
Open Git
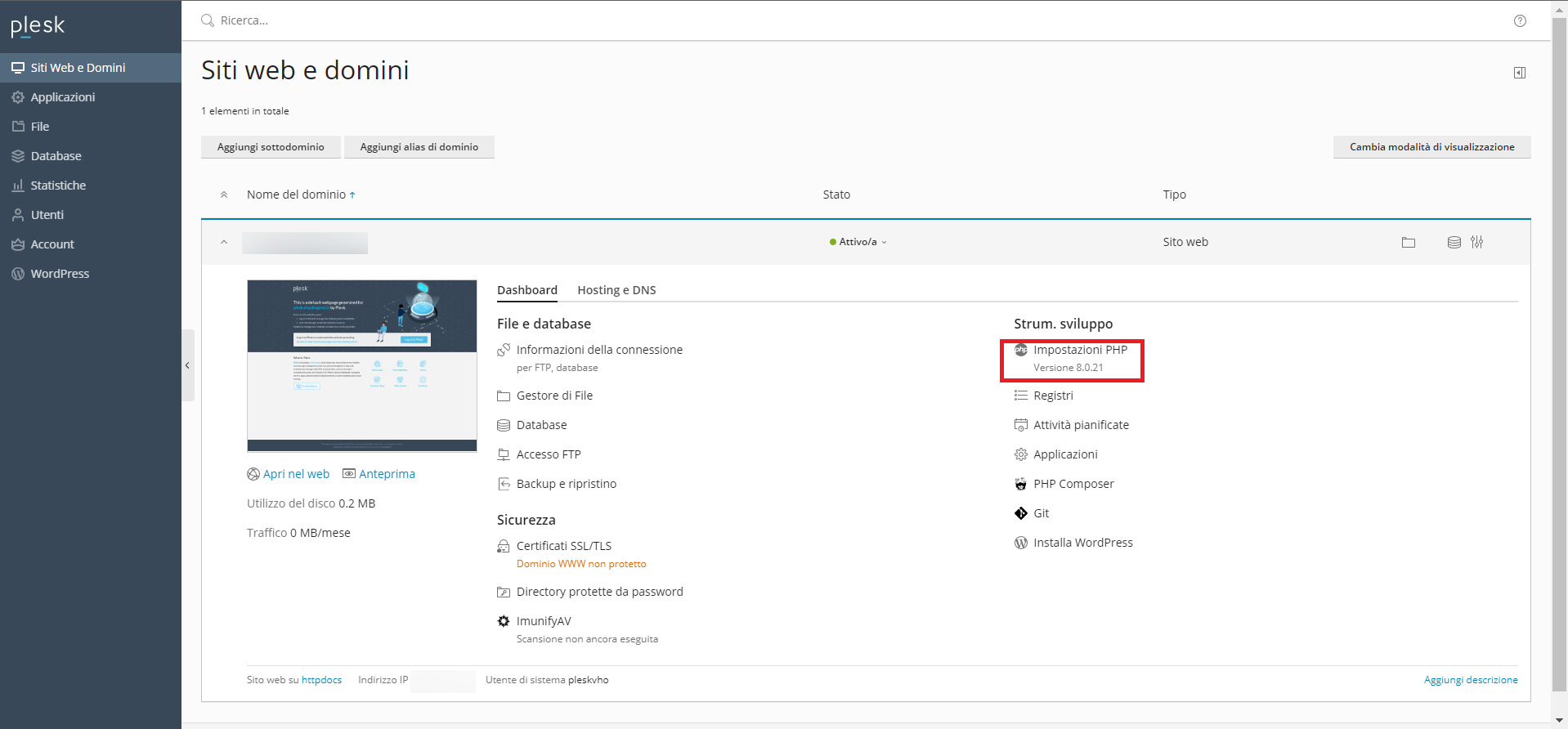pyautogui.click(x=1041, y=513)
